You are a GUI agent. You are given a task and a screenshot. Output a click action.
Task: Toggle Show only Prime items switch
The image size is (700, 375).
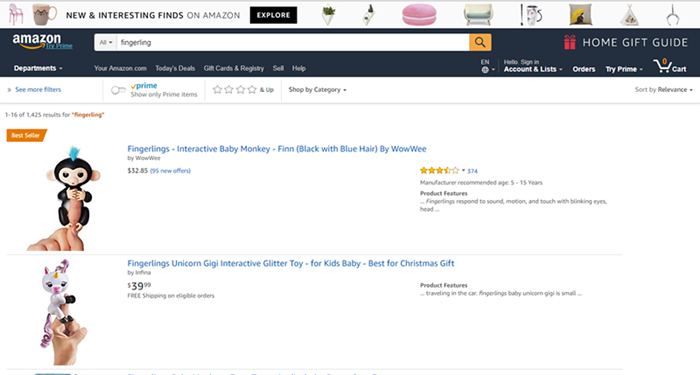118,90
